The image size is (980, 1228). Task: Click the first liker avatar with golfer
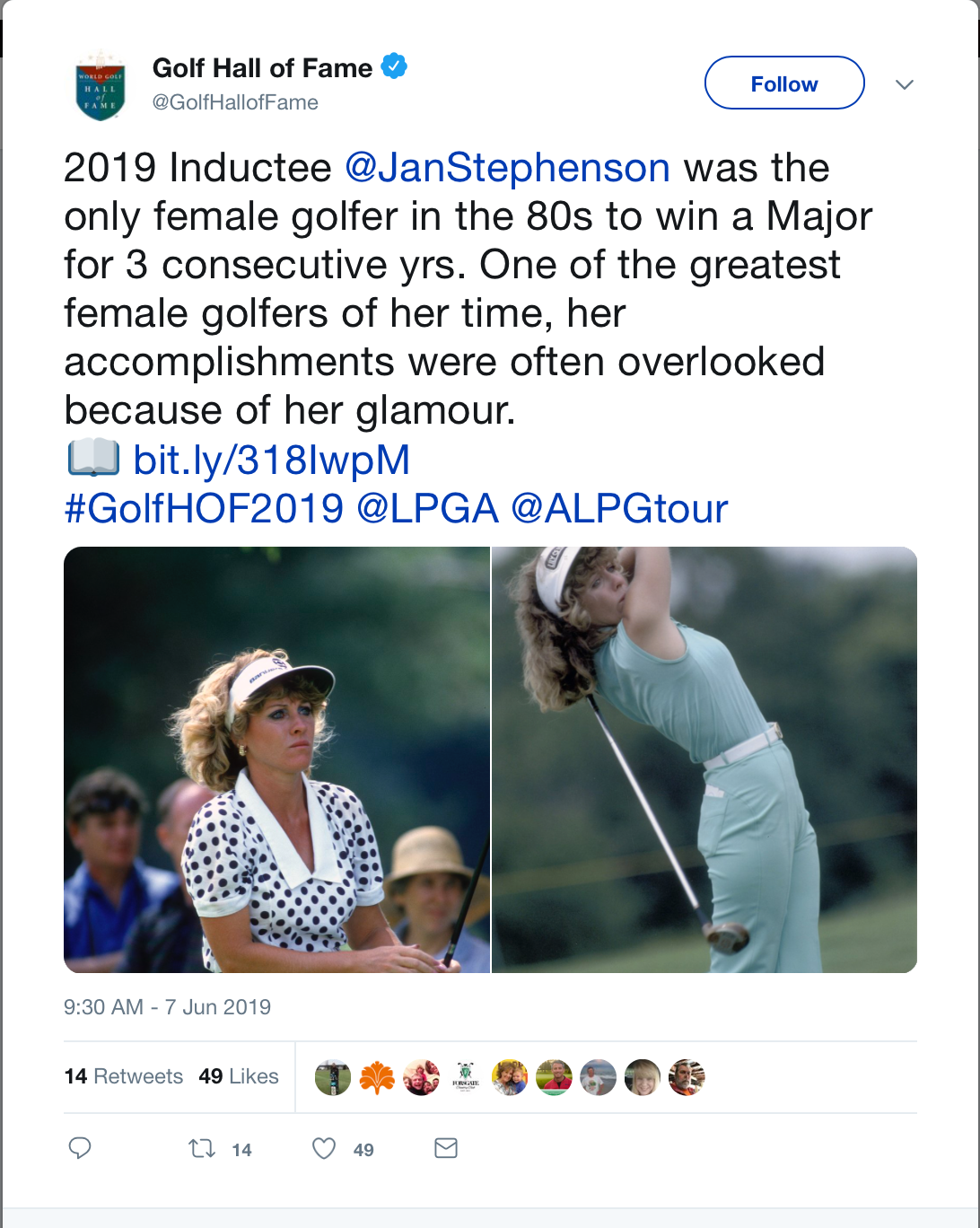click(333, 1077)
